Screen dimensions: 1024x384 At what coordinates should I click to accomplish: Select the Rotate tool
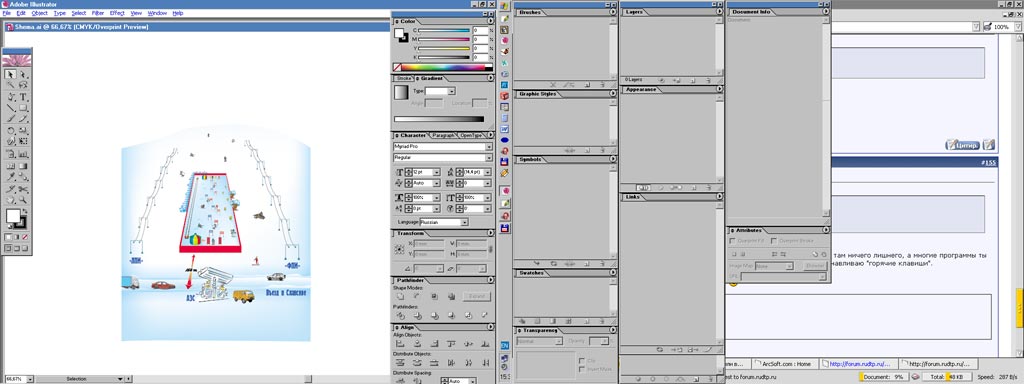pos(11,130)
